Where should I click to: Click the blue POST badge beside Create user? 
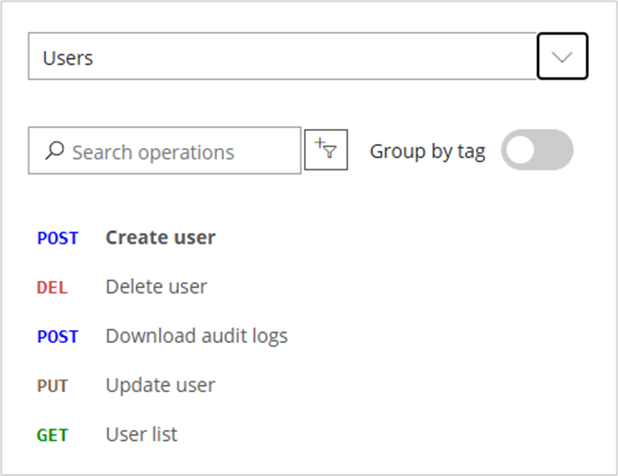pyautogui.click(x=57, y=238)
